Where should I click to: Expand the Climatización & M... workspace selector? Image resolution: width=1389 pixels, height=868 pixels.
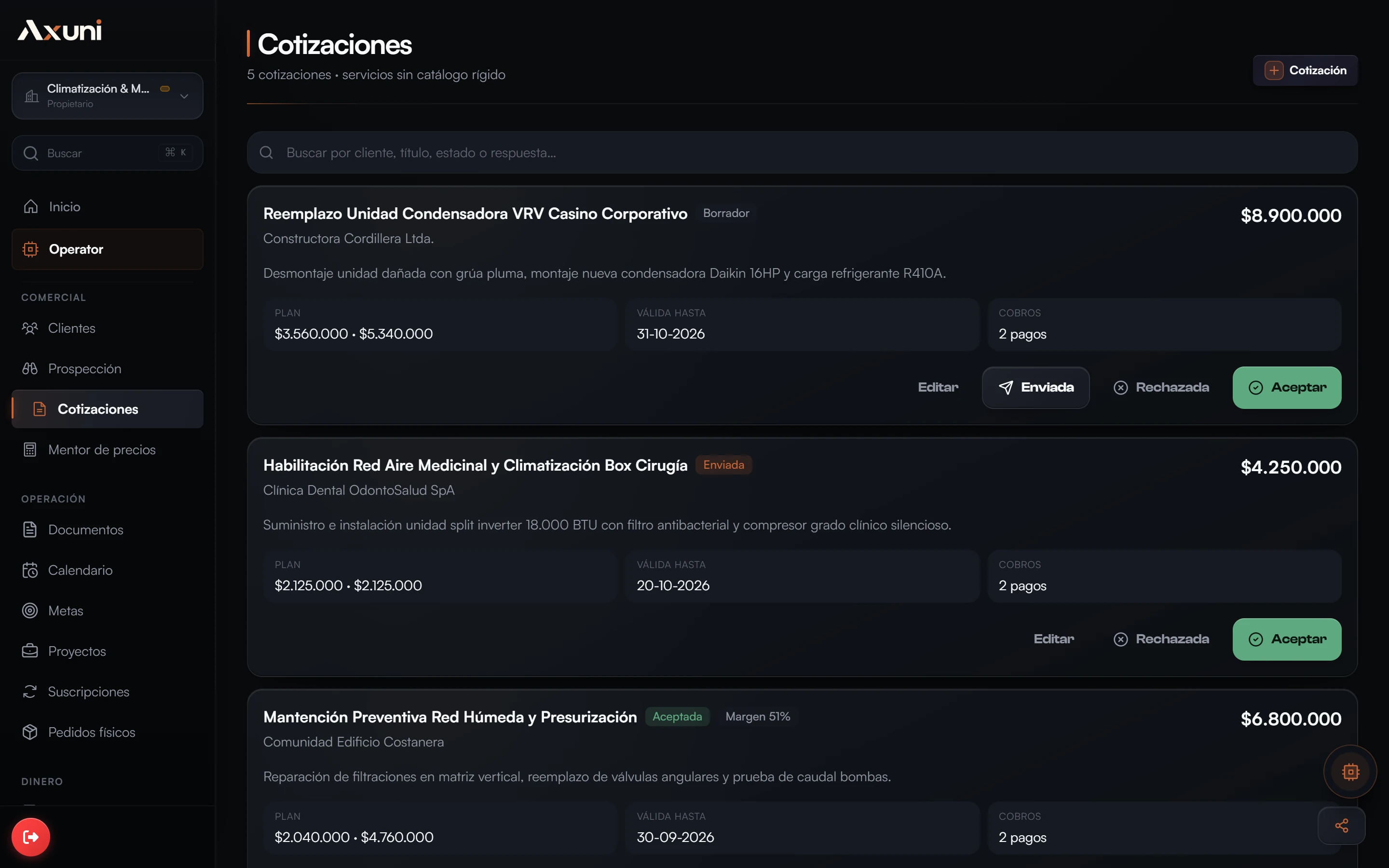[x=108, y=96]
